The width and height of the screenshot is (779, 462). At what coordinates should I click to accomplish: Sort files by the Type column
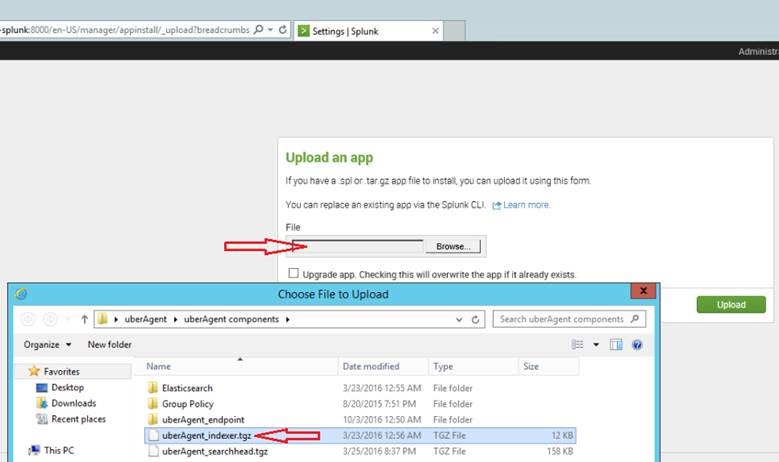[x=473, y=367]
